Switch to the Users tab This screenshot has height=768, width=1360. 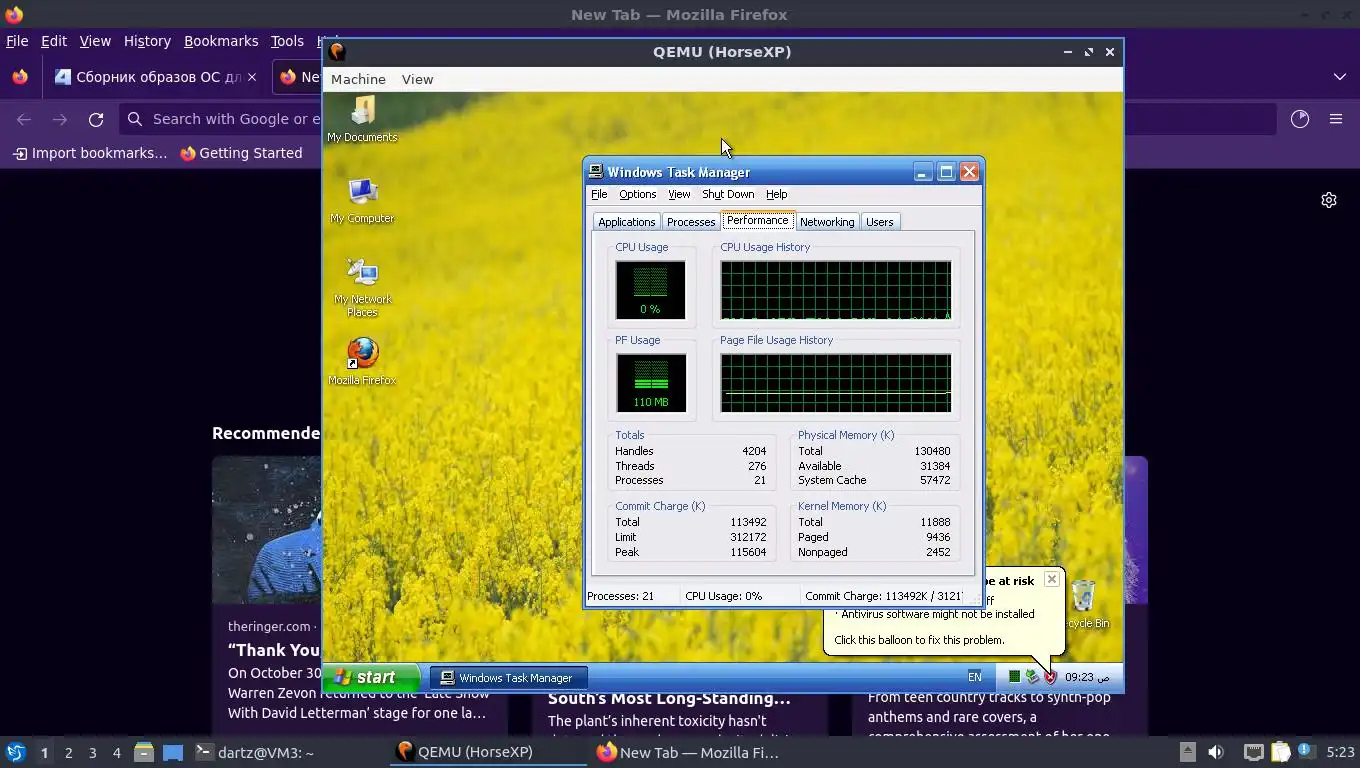tap(880, 222)
